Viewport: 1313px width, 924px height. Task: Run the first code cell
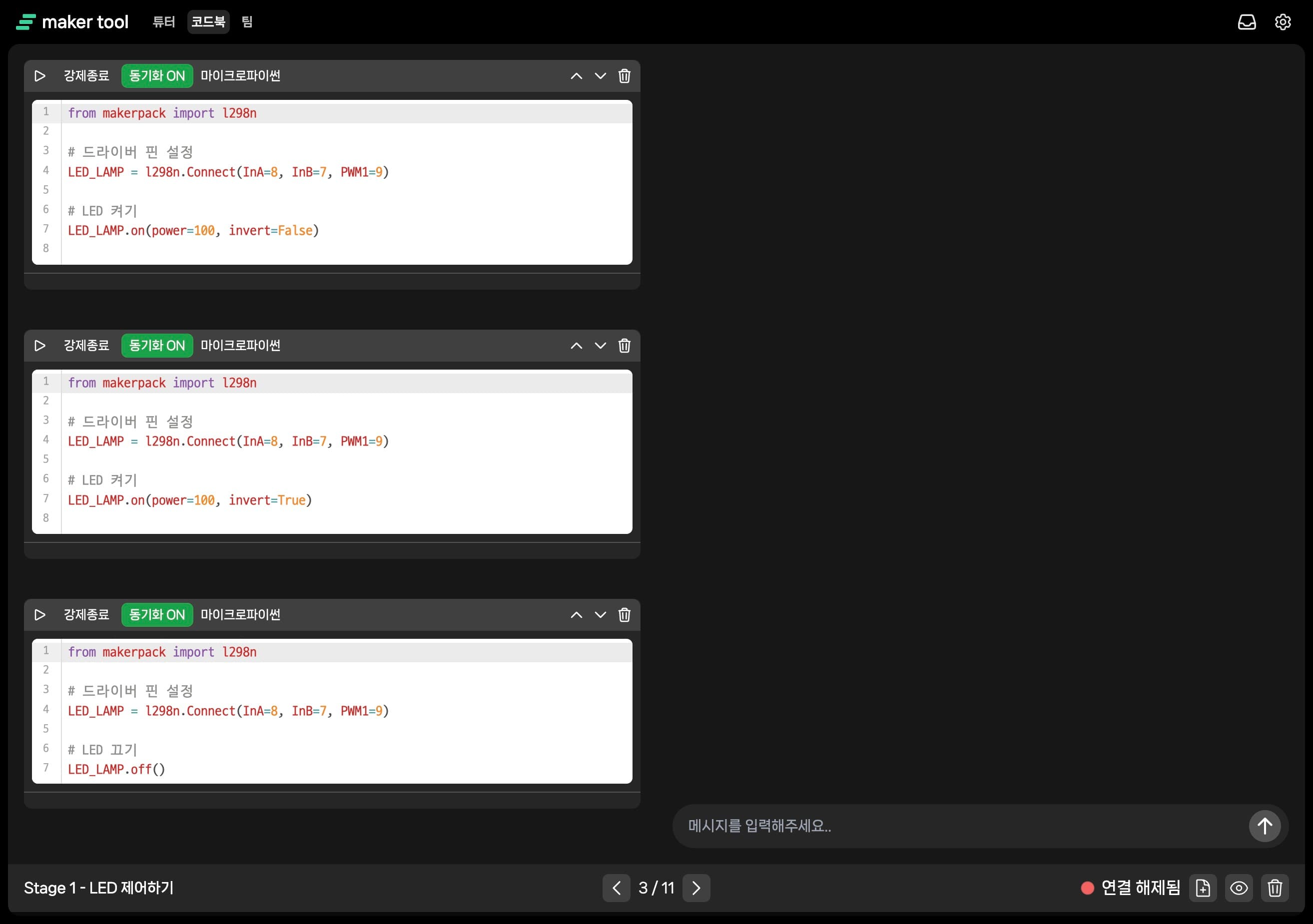point(39,76)
